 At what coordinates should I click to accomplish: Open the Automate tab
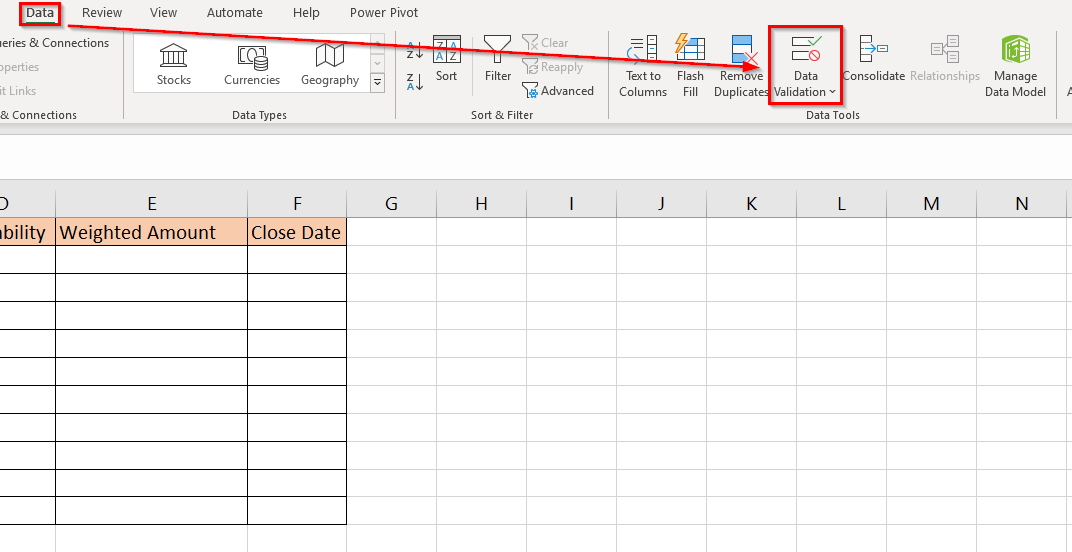(234, 12)
